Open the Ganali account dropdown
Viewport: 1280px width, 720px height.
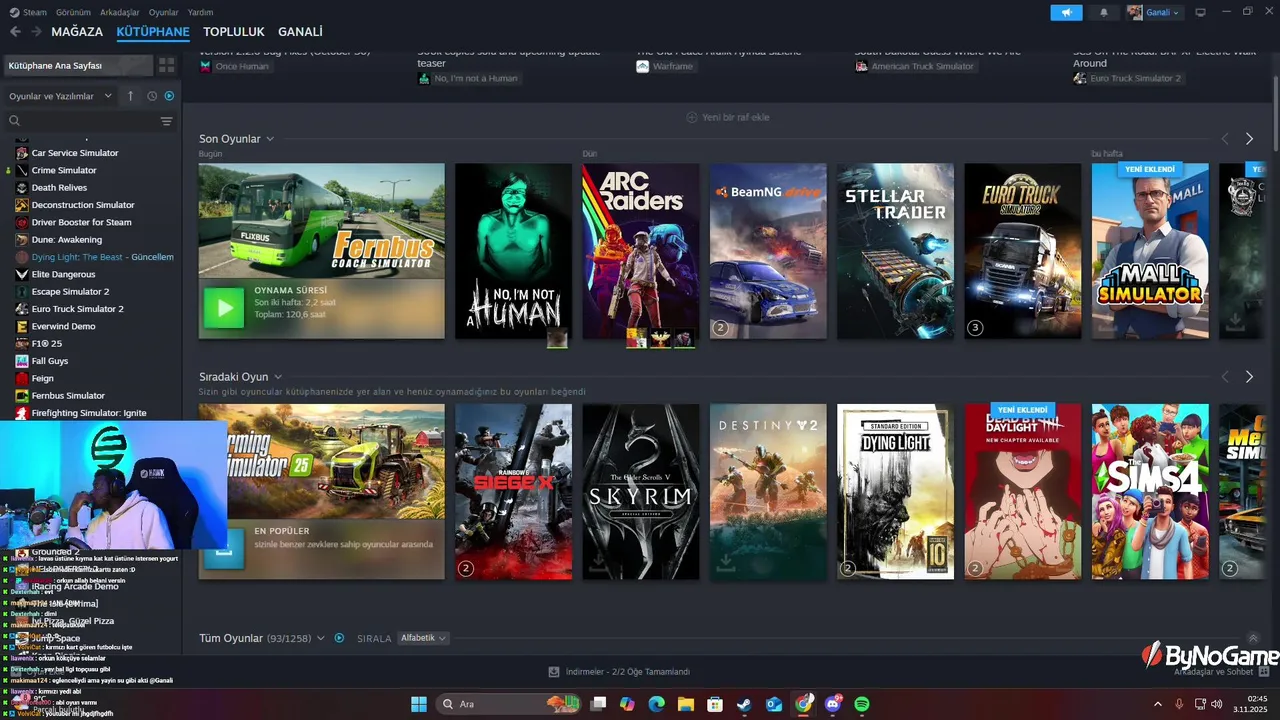(1154, 12)
